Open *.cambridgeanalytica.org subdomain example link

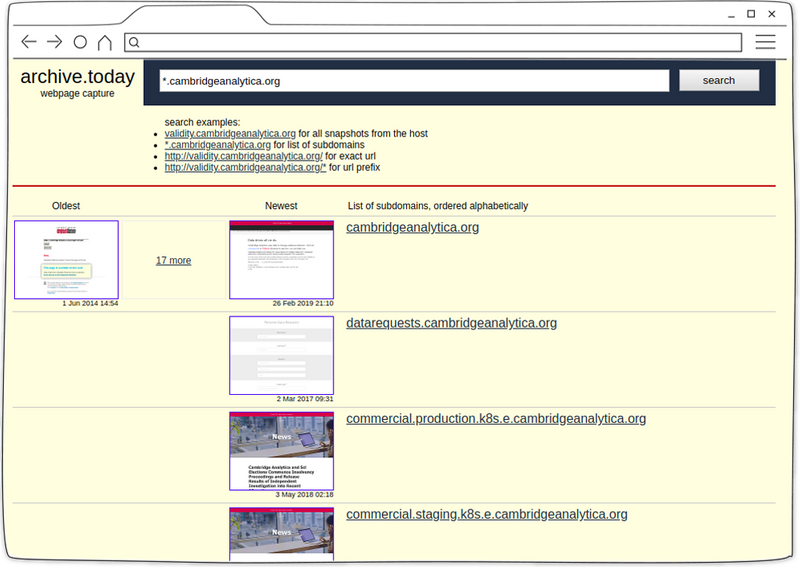(218, 144)
